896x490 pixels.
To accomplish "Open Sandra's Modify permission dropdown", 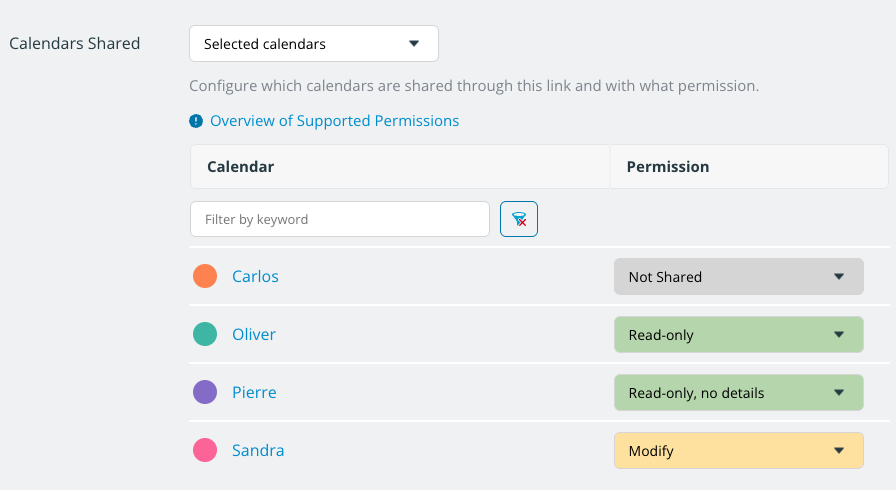I will click(x=739, y=451).
